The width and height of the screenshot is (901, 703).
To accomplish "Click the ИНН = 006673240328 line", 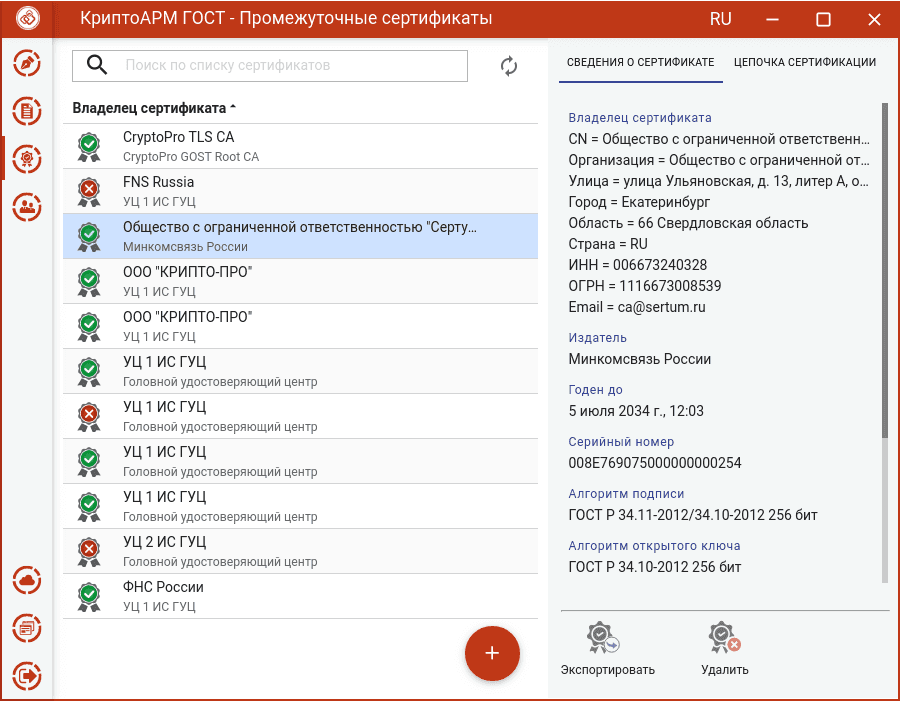I will pyautogui.click(x=637, y=265).
